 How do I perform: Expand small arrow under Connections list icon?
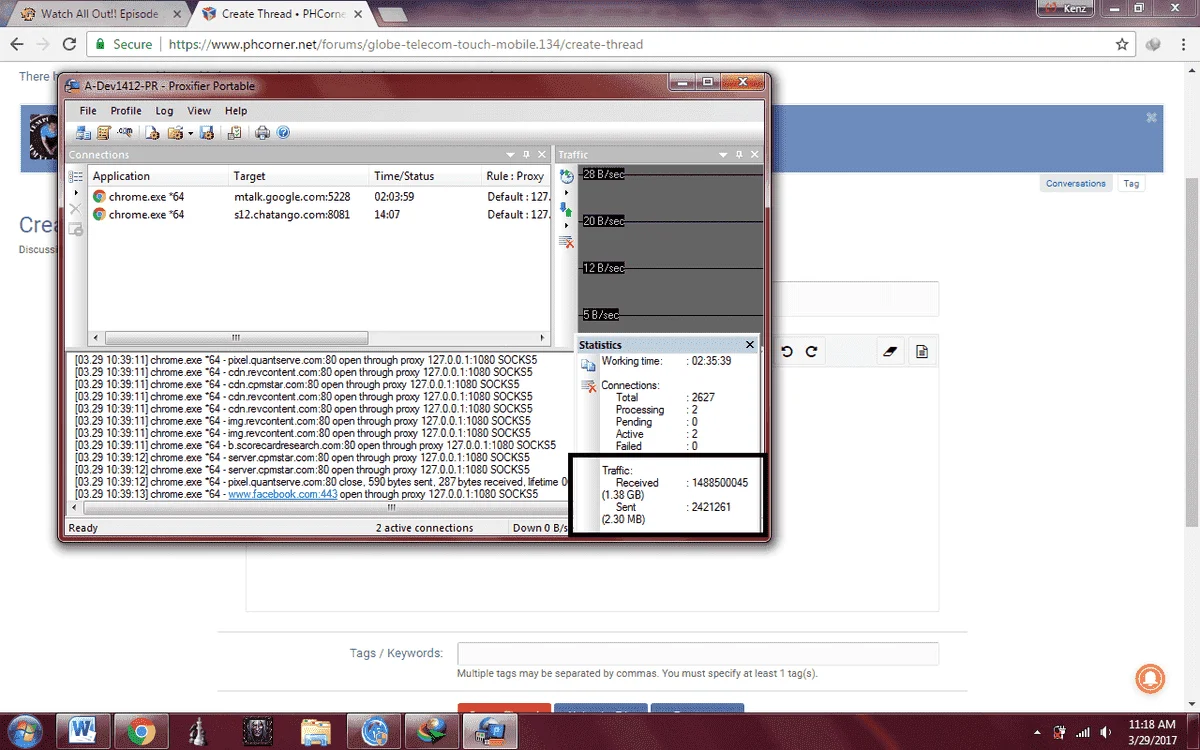coord(76,192)
